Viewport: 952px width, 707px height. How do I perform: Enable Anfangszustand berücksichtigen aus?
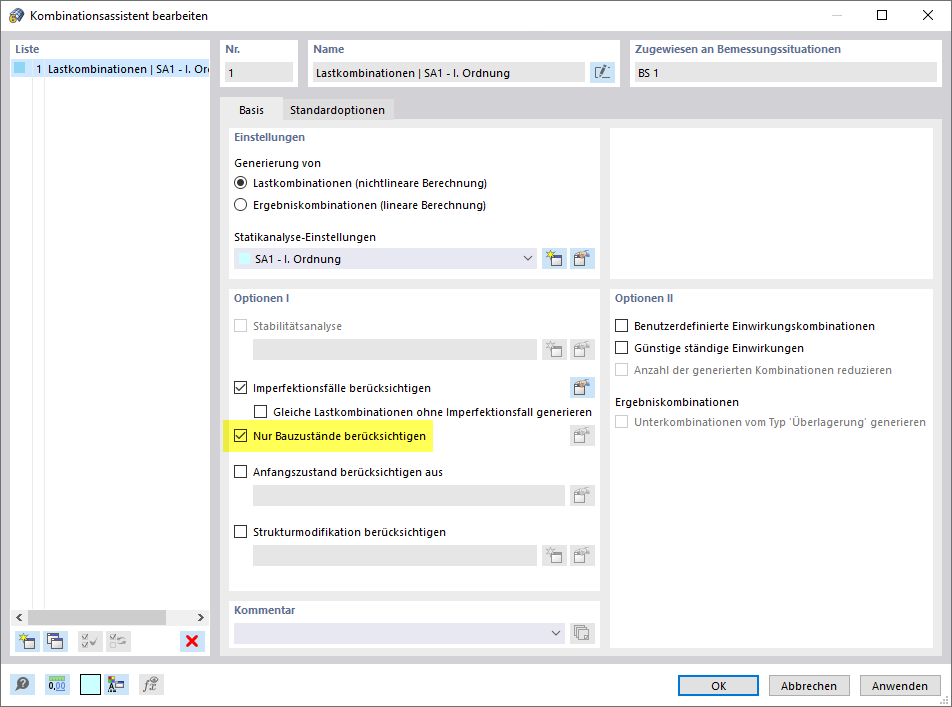(240, 471)
